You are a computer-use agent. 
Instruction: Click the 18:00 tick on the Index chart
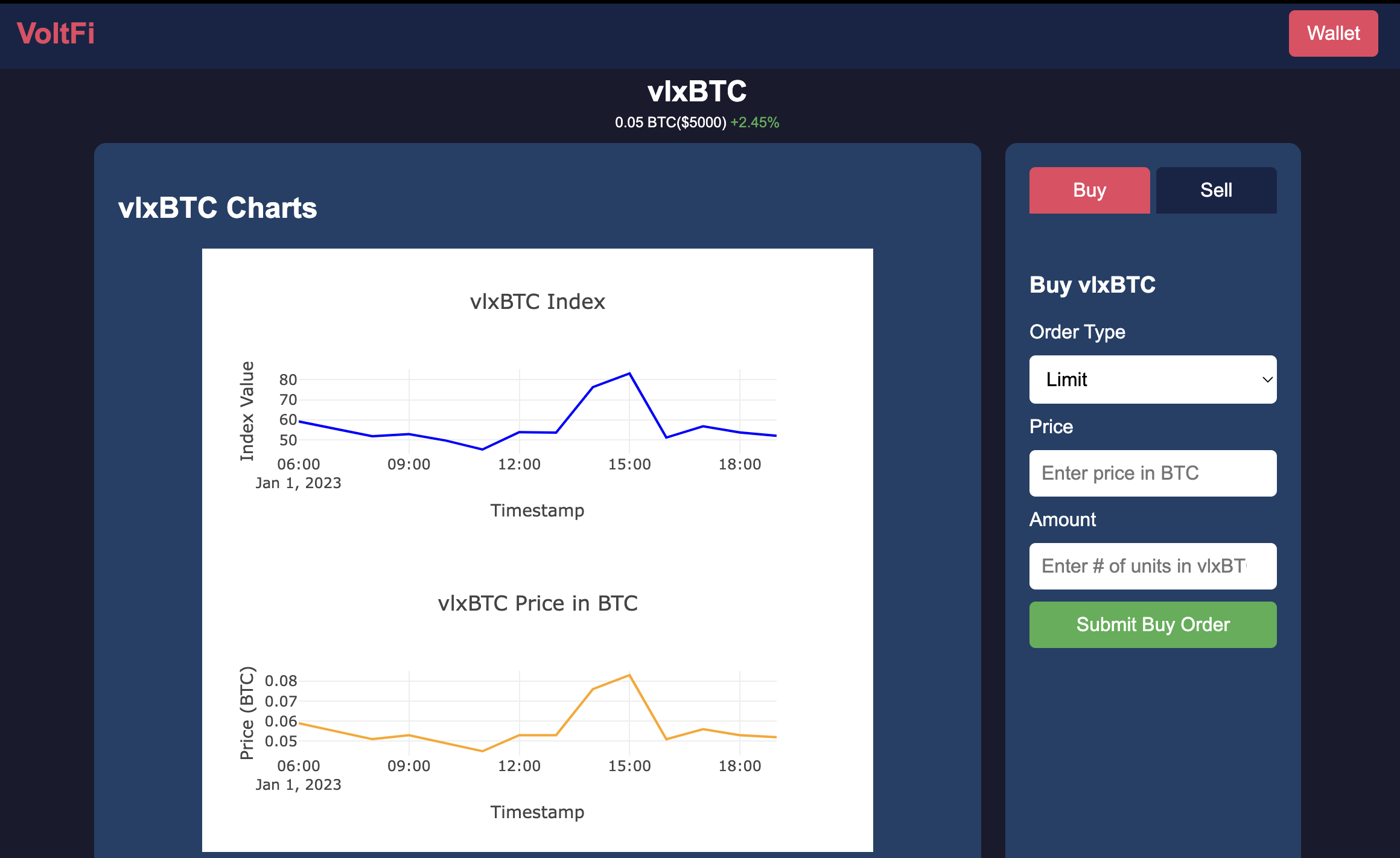[739, 464]
